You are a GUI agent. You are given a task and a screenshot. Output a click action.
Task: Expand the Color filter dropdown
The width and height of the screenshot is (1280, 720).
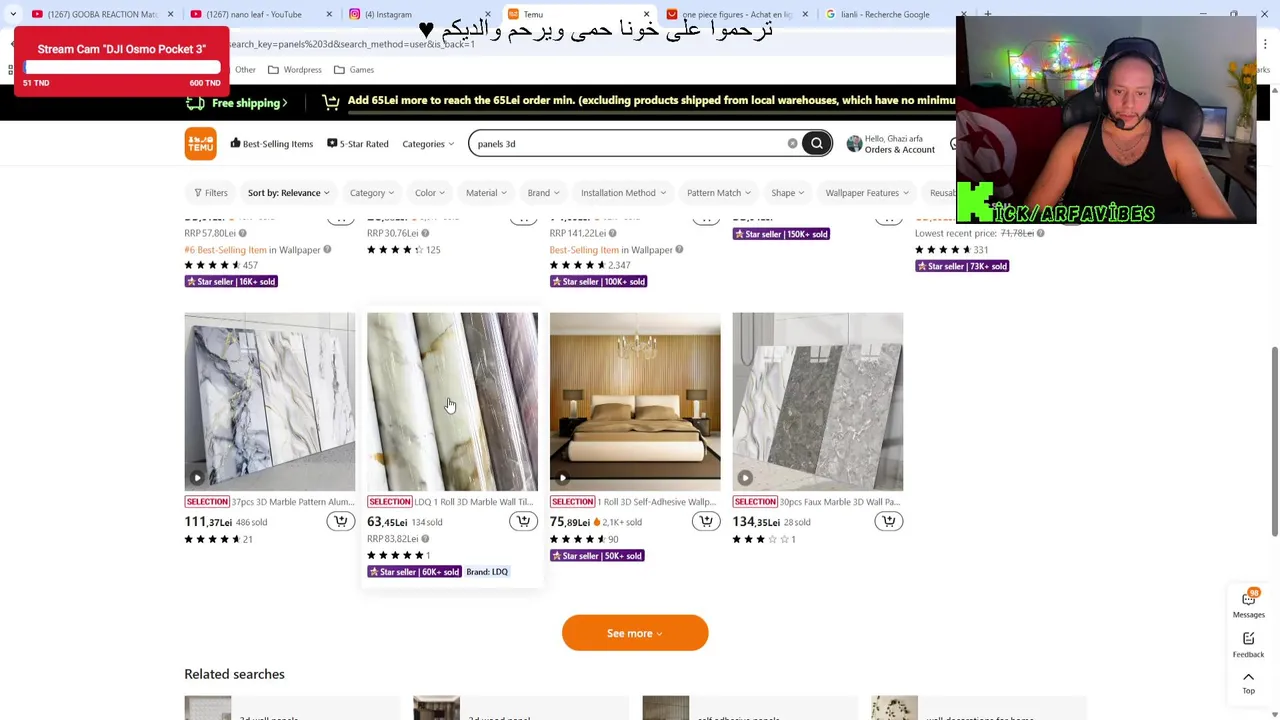coord(430,192)
